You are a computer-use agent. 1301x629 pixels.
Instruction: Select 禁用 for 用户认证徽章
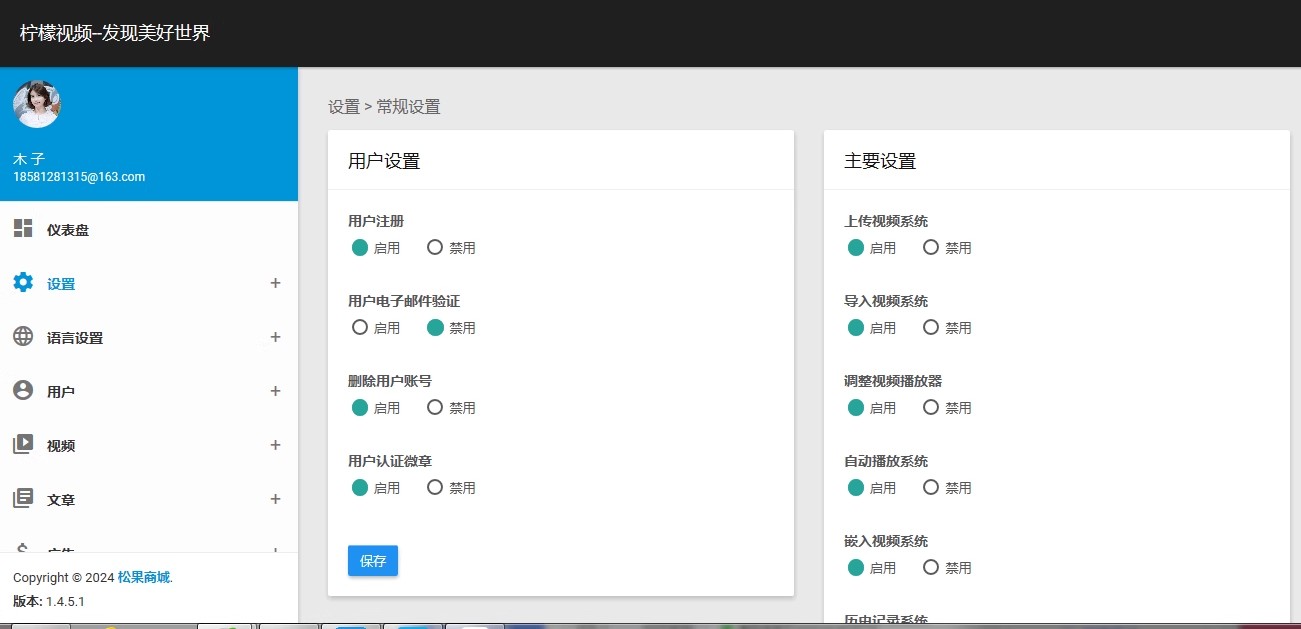(x=435, y=487)
